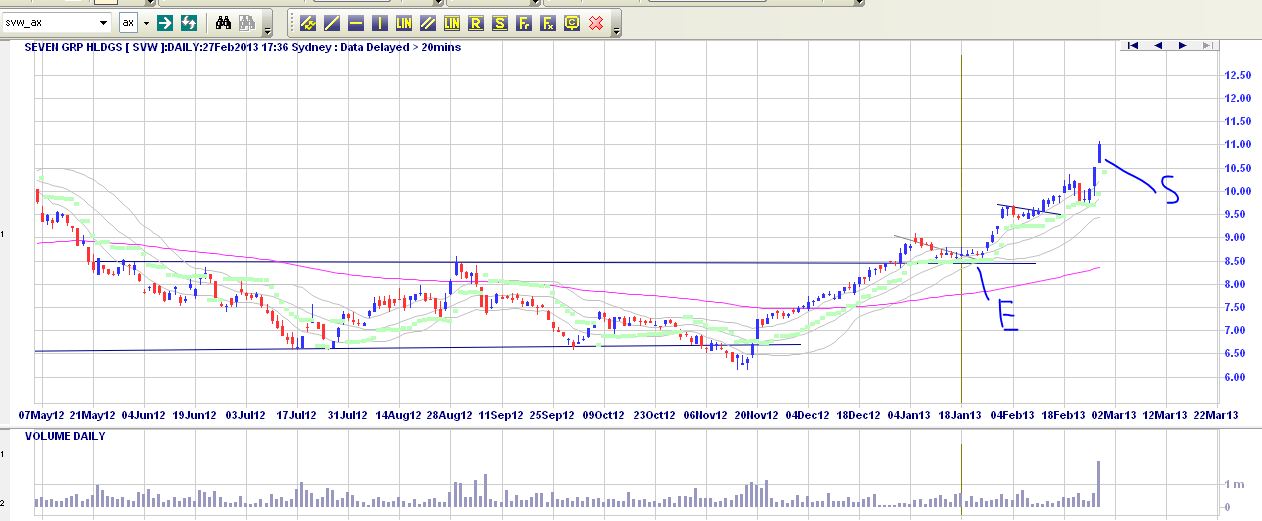Screen dimensions: 1262x521
Task: Select the Fr Fibonacci retracement tool
Action: (x=524, y=22)
